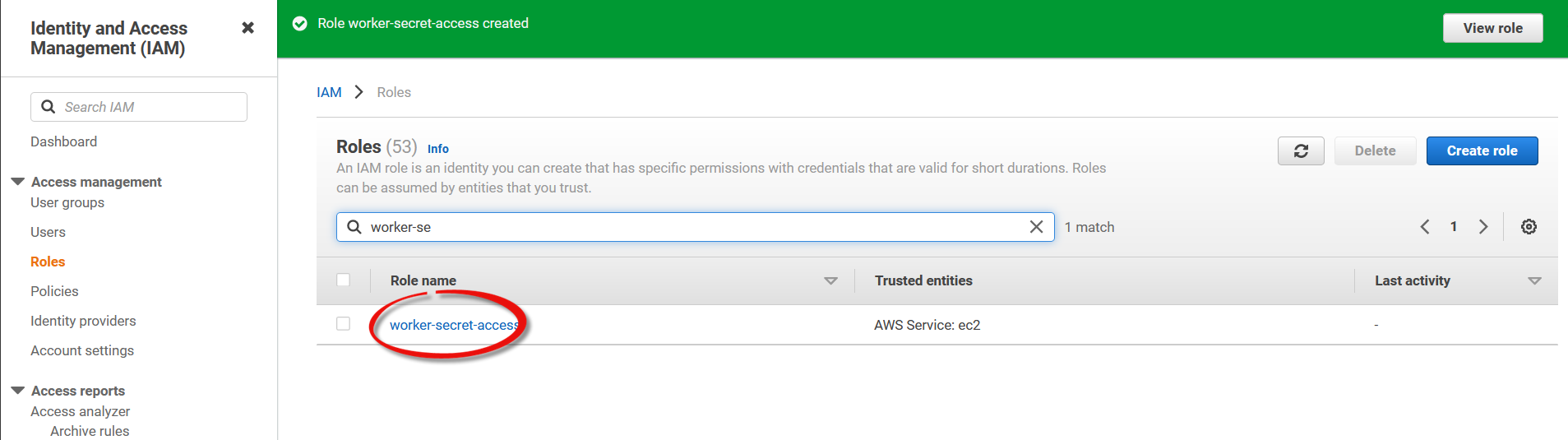Open the roles table settings gear
Screen dimensions: 1568x440
point(1528,227)
